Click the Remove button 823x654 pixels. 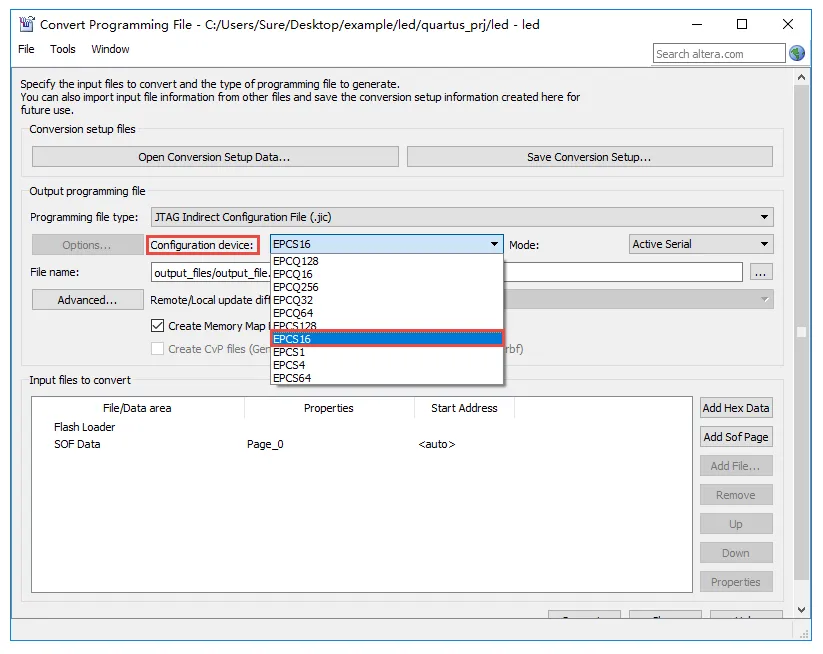click(x=736, y=495)
